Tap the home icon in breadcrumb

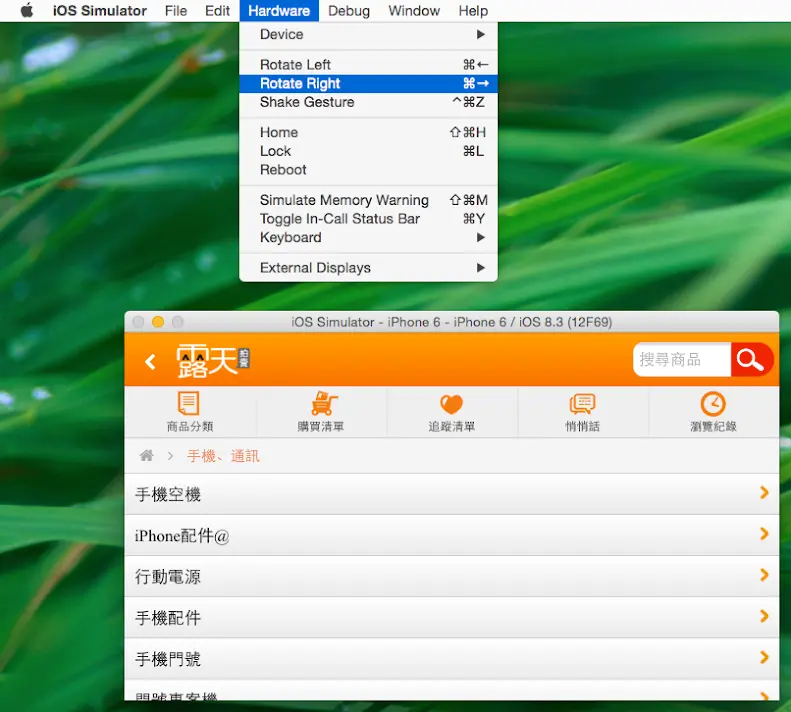click(x=147, y=456)
